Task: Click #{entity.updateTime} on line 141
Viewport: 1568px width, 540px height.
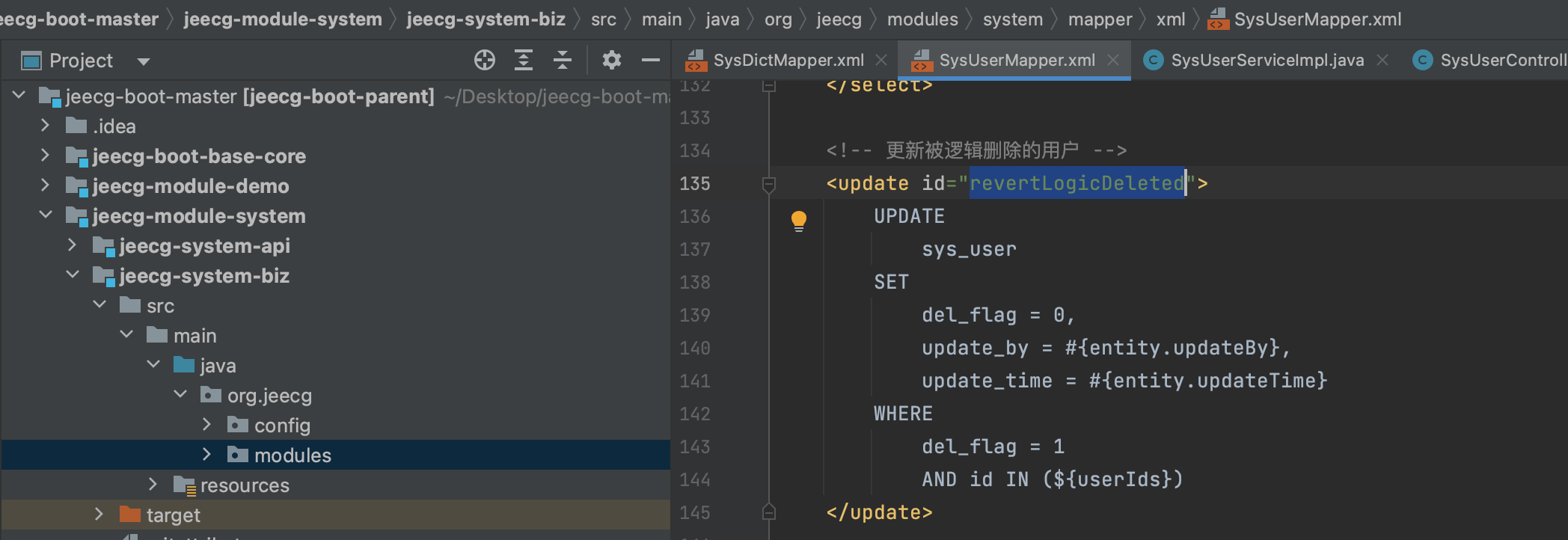Action: point(1208,381)
